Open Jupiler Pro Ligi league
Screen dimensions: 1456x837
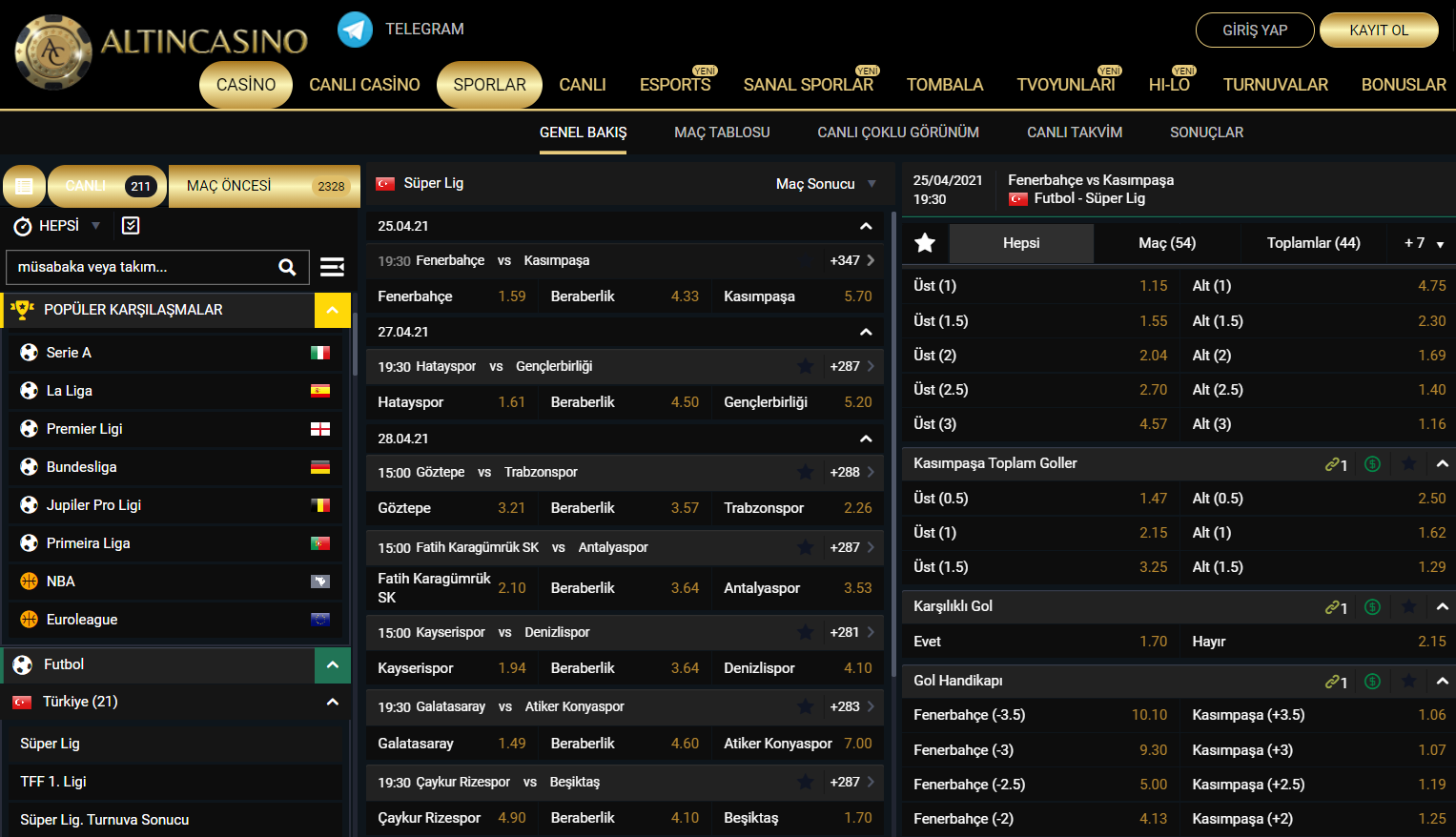pyautogui.click(x=174, y=505)
